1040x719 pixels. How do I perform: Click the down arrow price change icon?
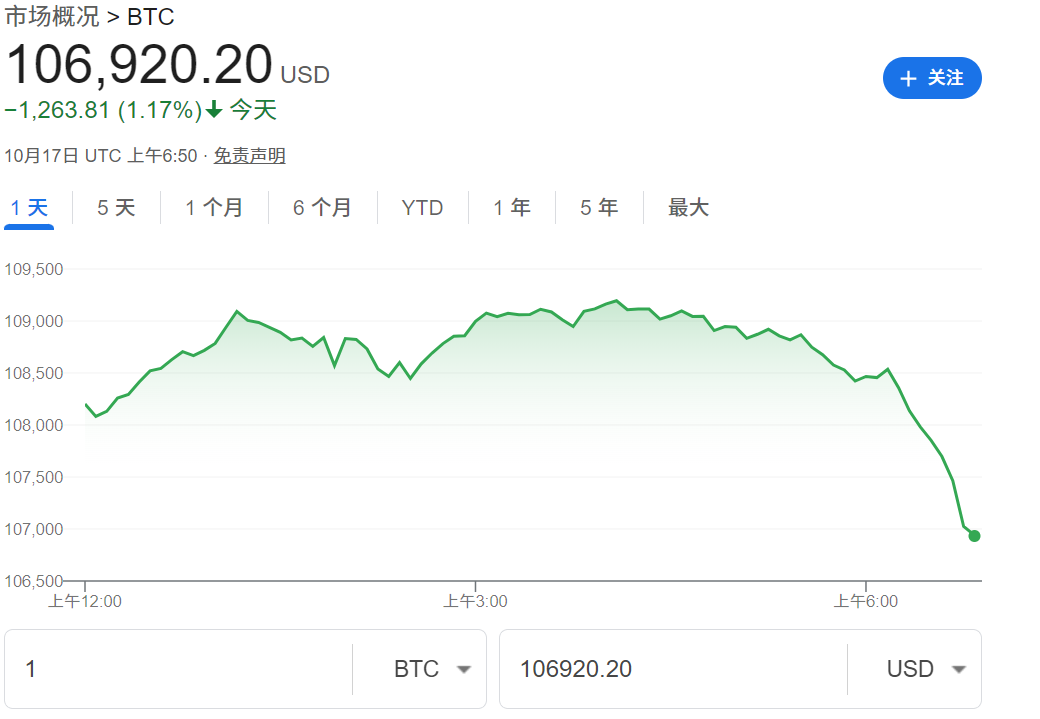pyautogui.click(x=214, y=110)
